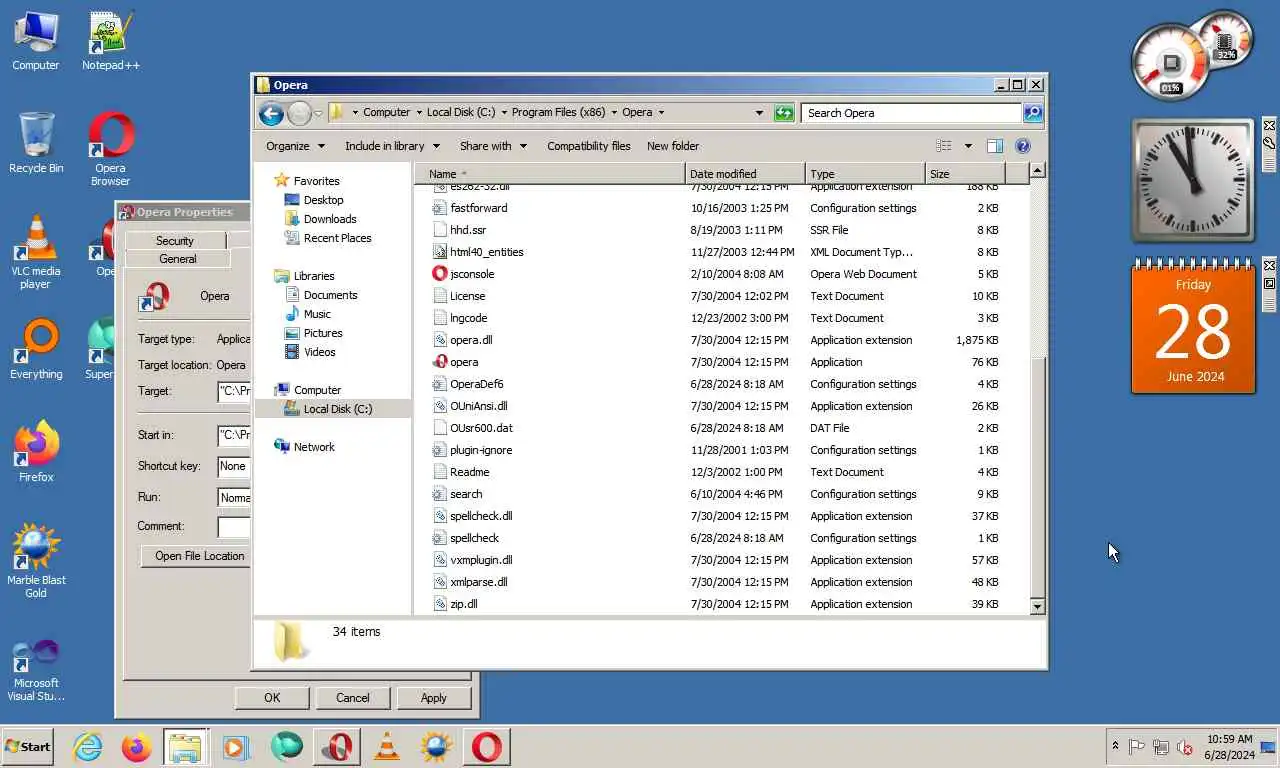Click the Windows Explorer taskbar icon
The height and width of the screenshot is (768, 1280).
tap(185, 747)
